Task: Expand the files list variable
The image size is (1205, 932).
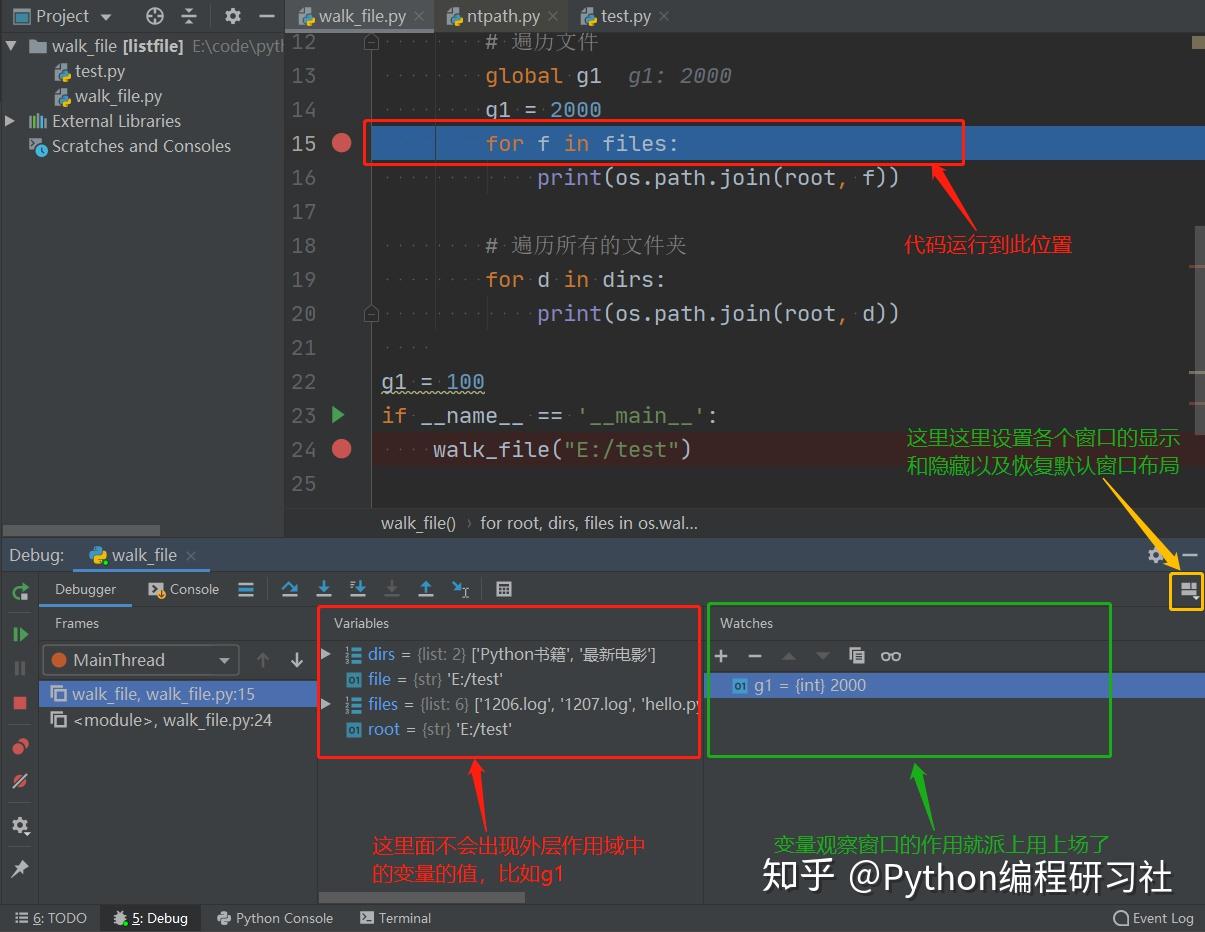Action: click(326, 704)
